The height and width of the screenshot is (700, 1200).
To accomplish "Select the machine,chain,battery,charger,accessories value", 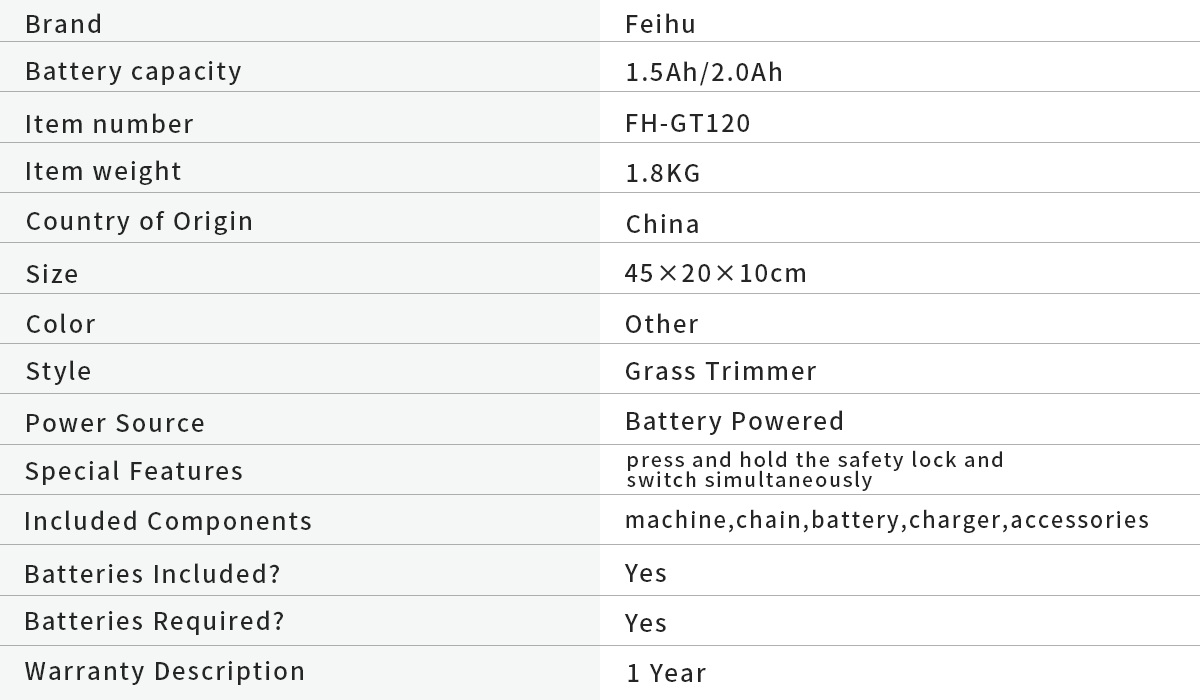I will pyautogui.click(x=887, y=520).
